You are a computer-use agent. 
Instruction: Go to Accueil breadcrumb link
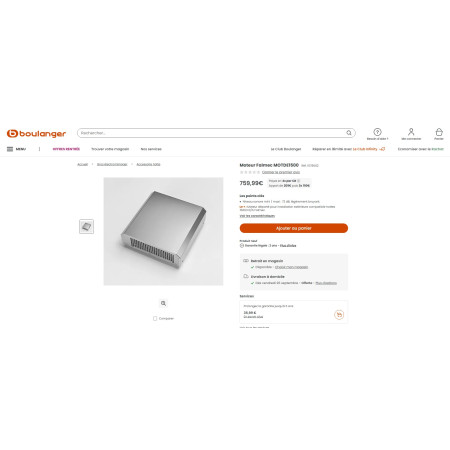coord(82,164)
